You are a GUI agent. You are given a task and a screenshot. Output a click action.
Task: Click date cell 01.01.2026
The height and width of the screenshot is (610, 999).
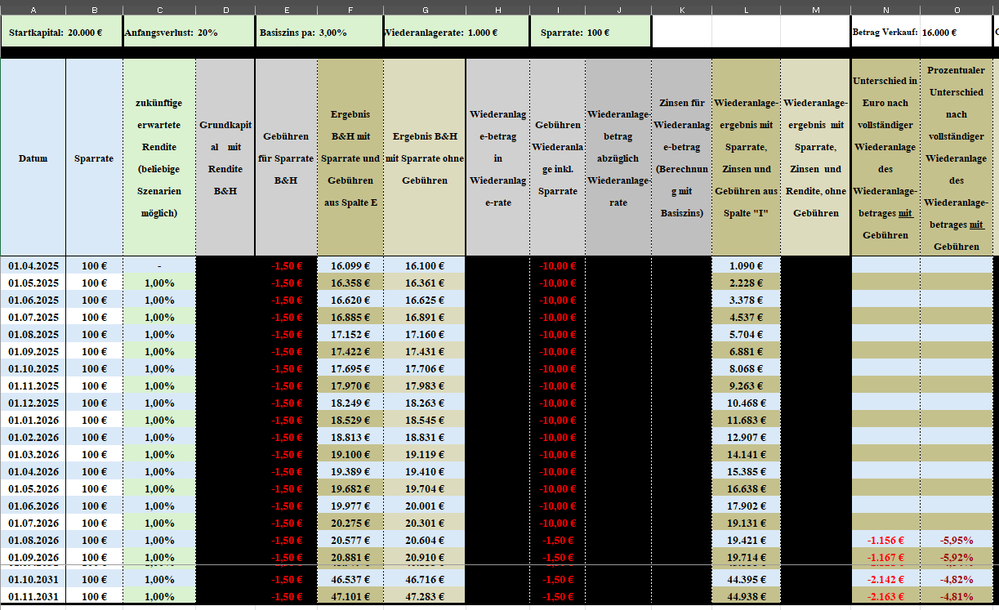click(x=33, y=420)
